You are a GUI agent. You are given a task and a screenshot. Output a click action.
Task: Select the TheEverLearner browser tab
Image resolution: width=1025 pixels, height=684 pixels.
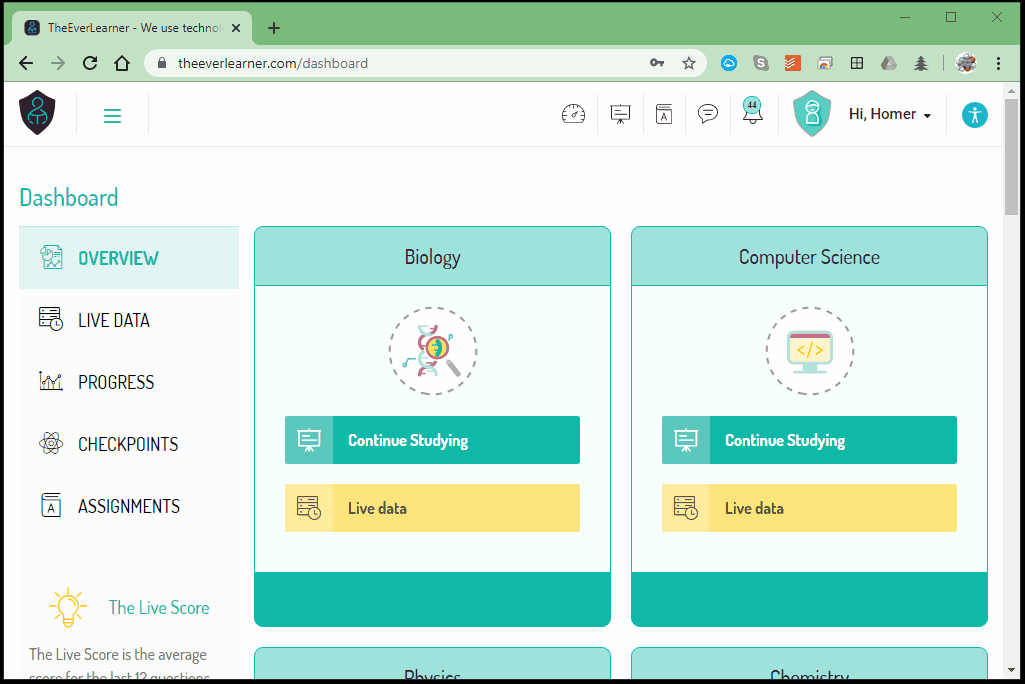[131, 28]
